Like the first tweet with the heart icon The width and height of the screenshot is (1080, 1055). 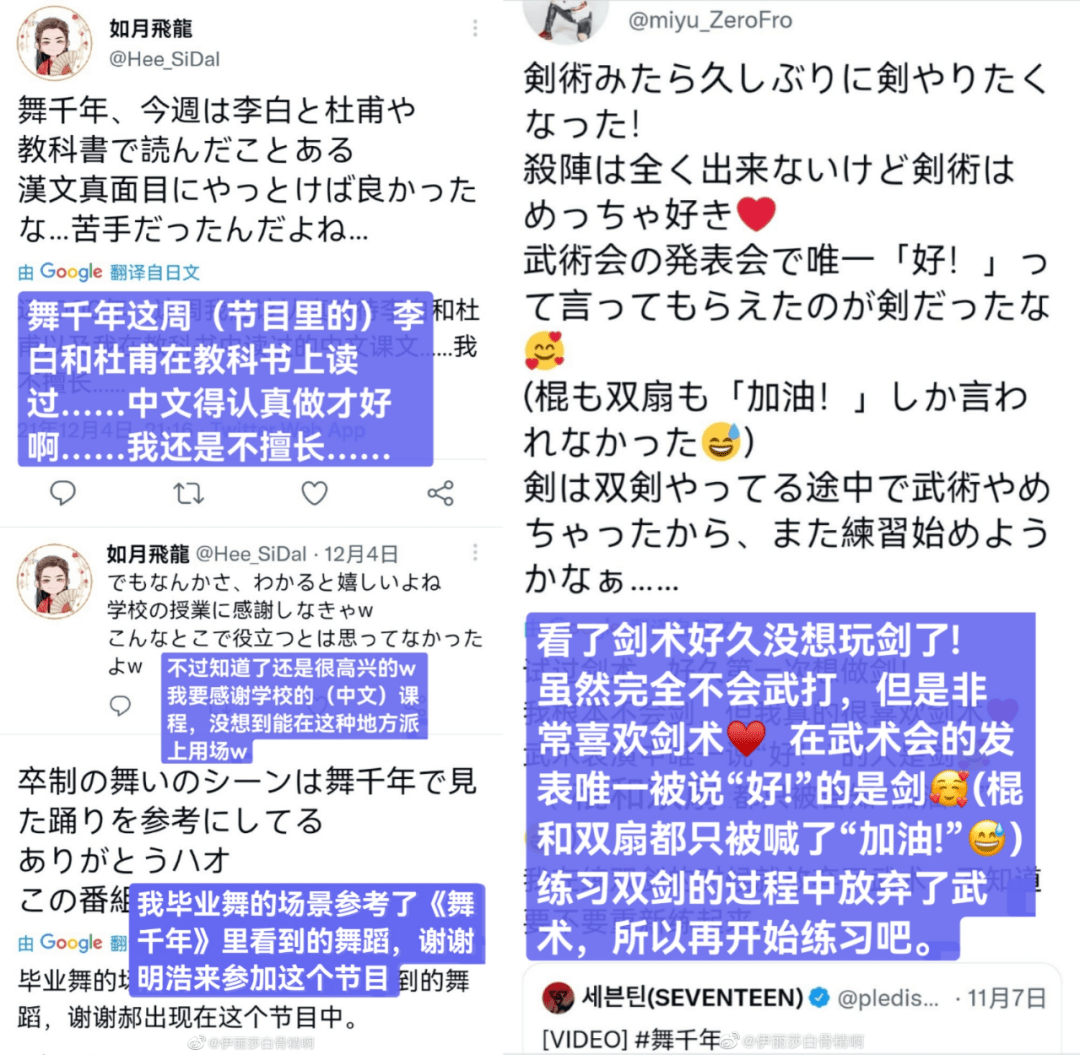click(x=314, y=493)
